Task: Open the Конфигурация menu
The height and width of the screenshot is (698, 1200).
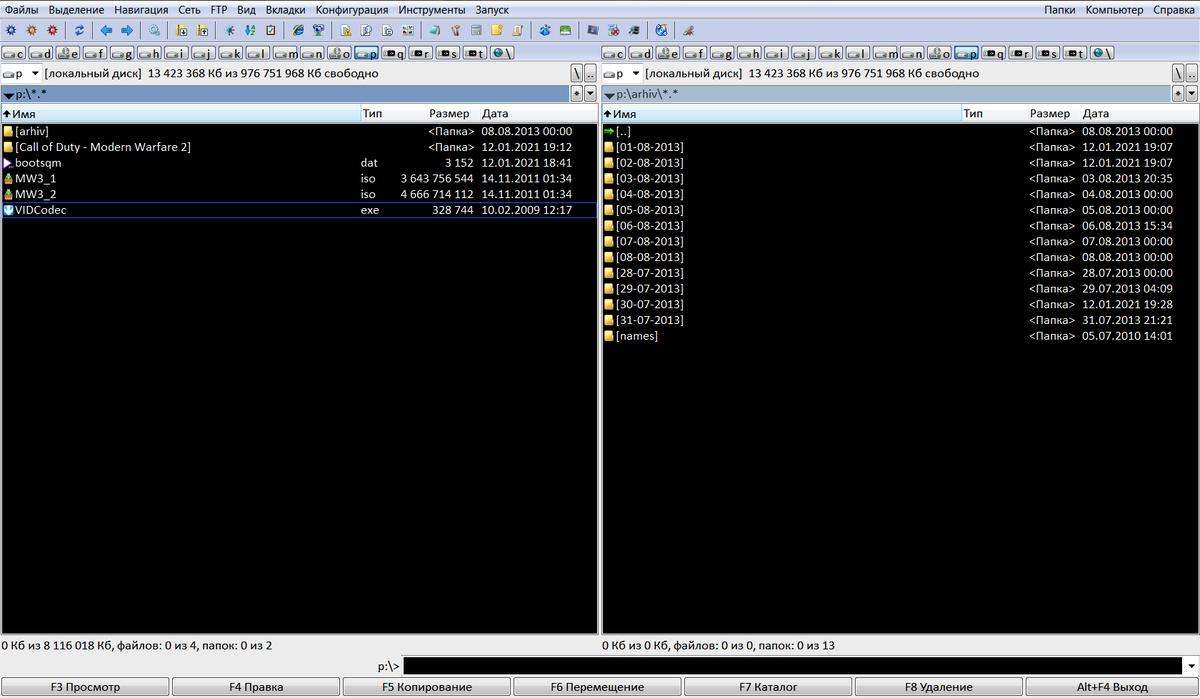Action: pyautogui.click(x=352, y=9)
